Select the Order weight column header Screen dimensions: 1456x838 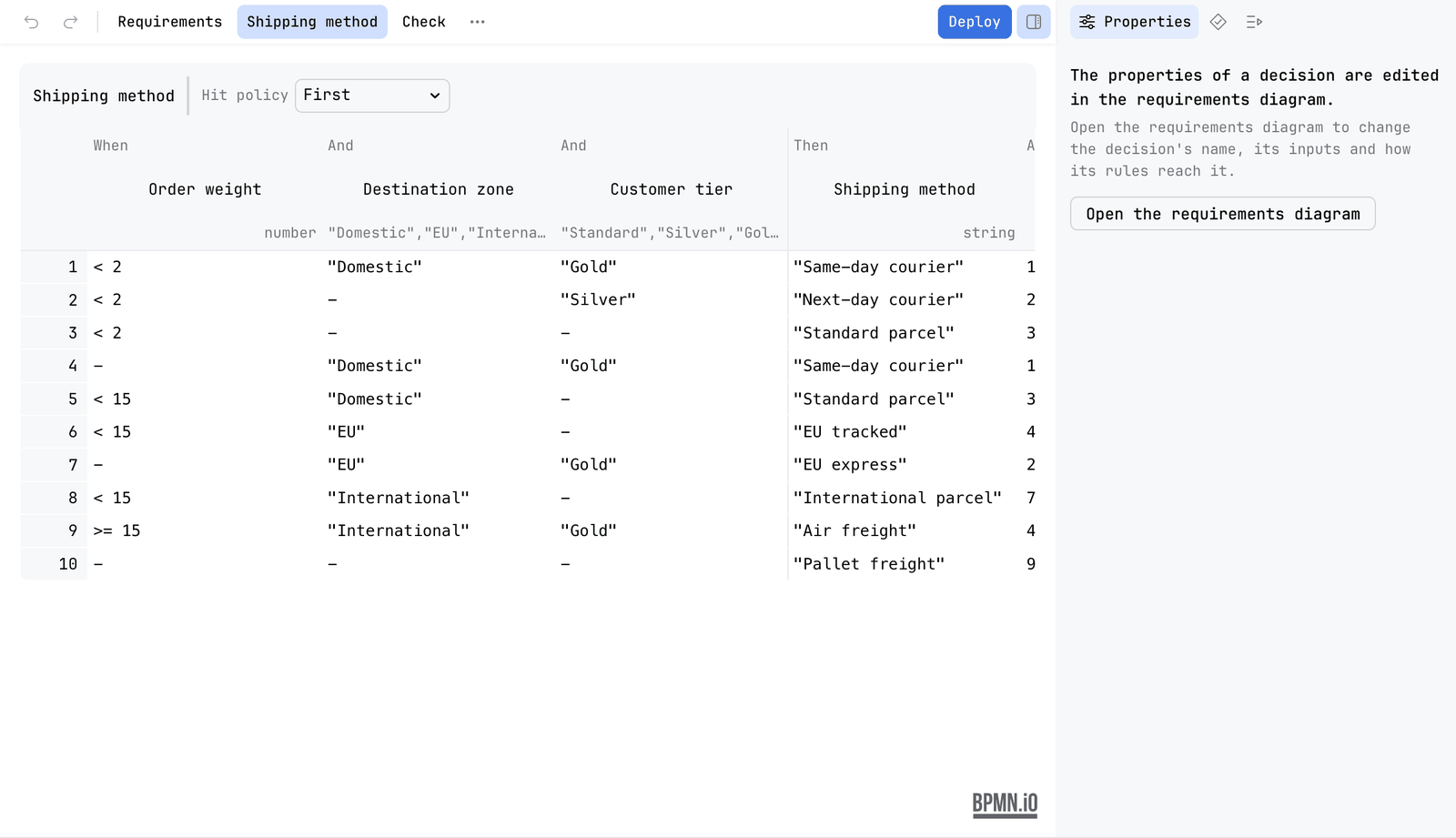[205, 189]
